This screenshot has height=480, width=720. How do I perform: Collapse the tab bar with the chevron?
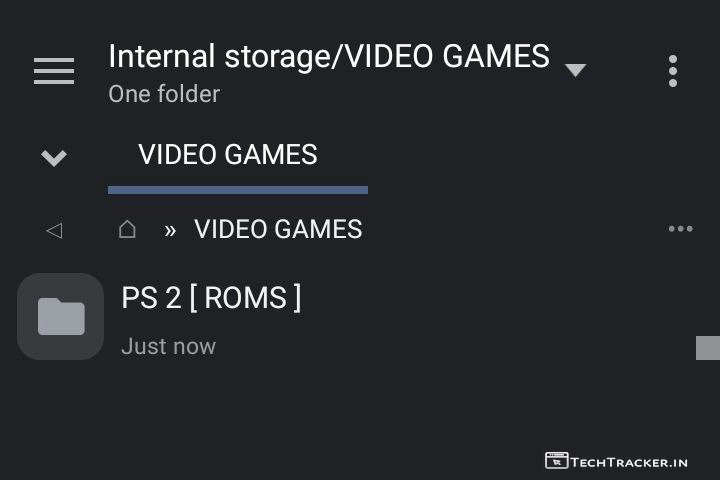[x=54, y=157]
